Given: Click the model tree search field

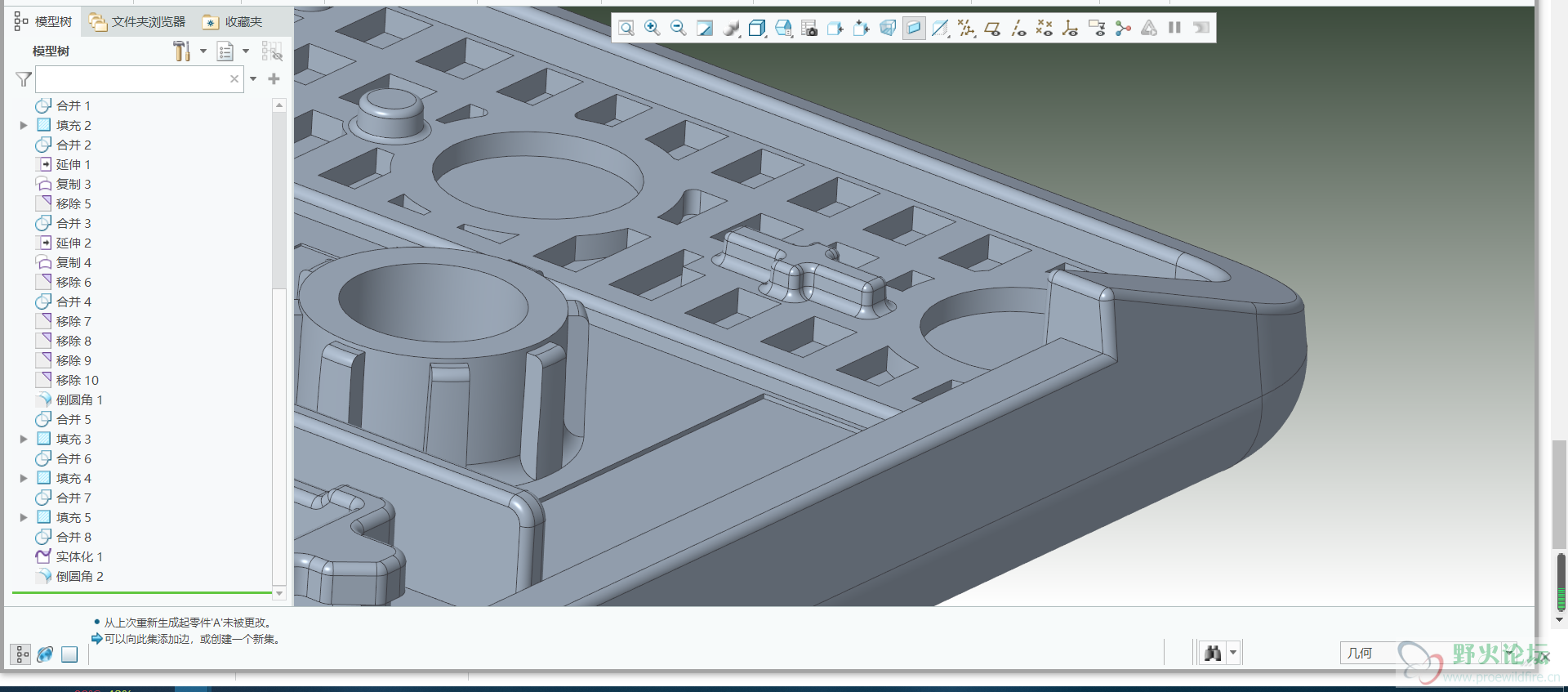Looking at the screenshot, I should pyautogui.click(x=140, y=79).
